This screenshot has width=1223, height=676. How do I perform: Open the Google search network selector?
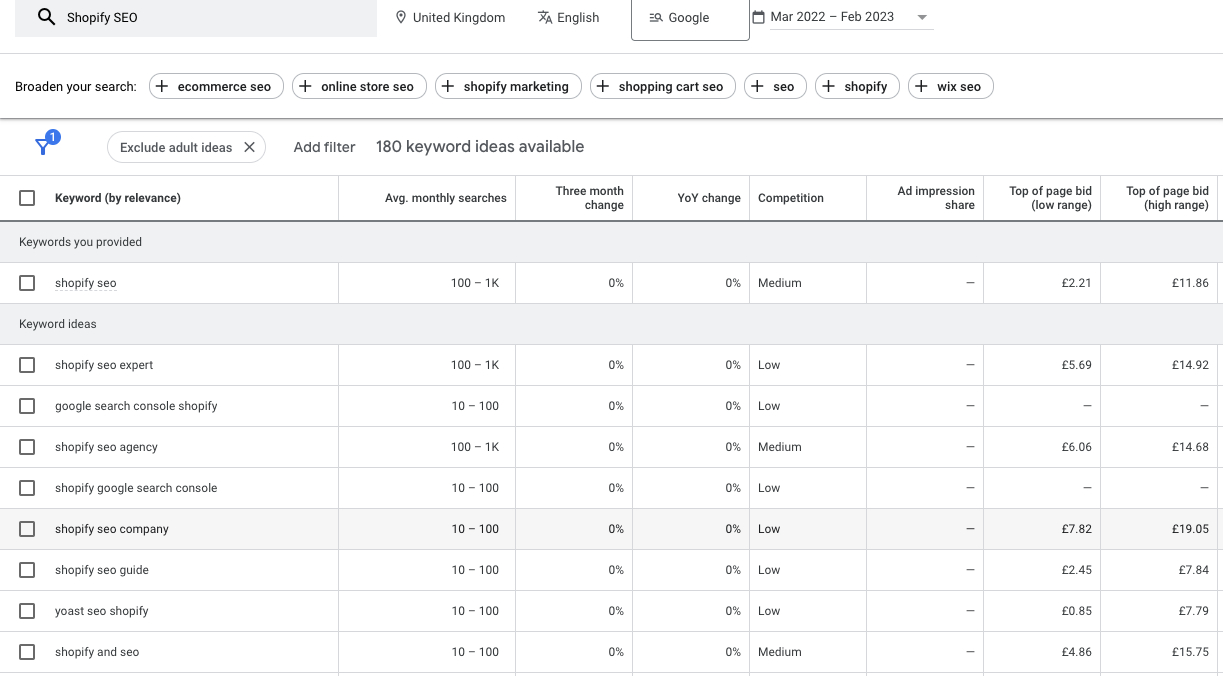tap(689, 18)
